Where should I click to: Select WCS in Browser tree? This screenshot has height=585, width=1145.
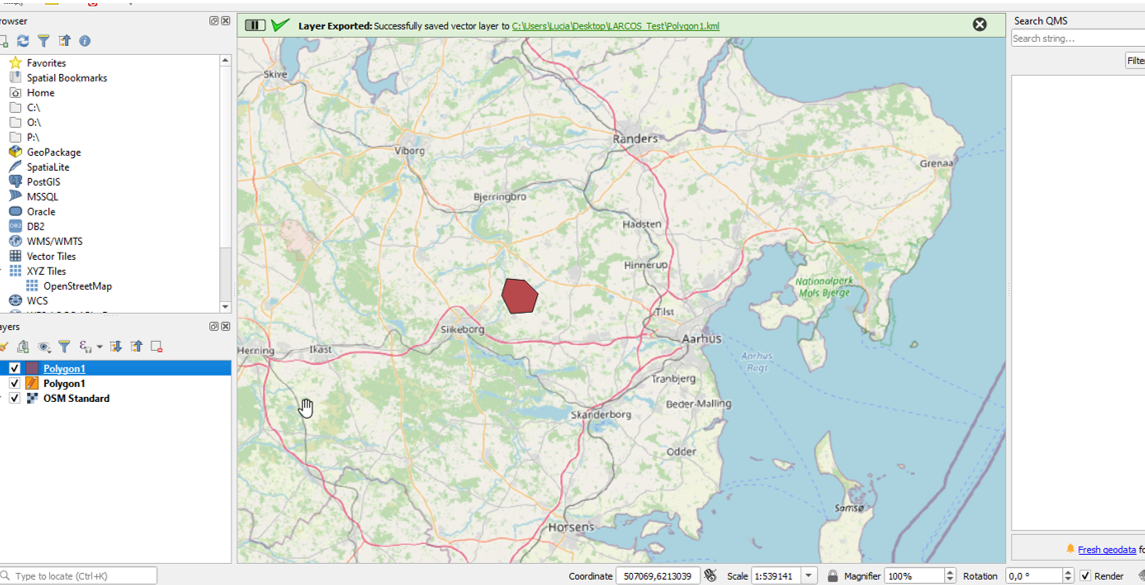pos(37,301)
